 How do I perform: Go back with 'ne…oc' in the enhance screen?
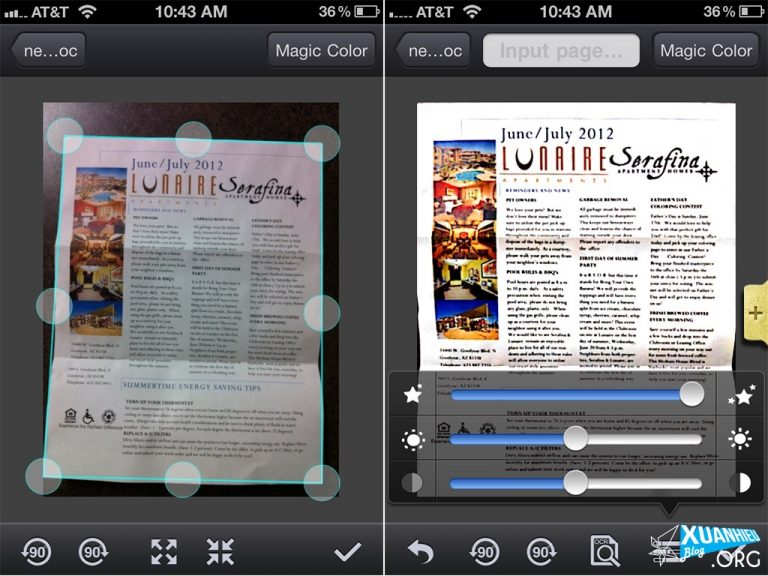(x=432, y=50)
